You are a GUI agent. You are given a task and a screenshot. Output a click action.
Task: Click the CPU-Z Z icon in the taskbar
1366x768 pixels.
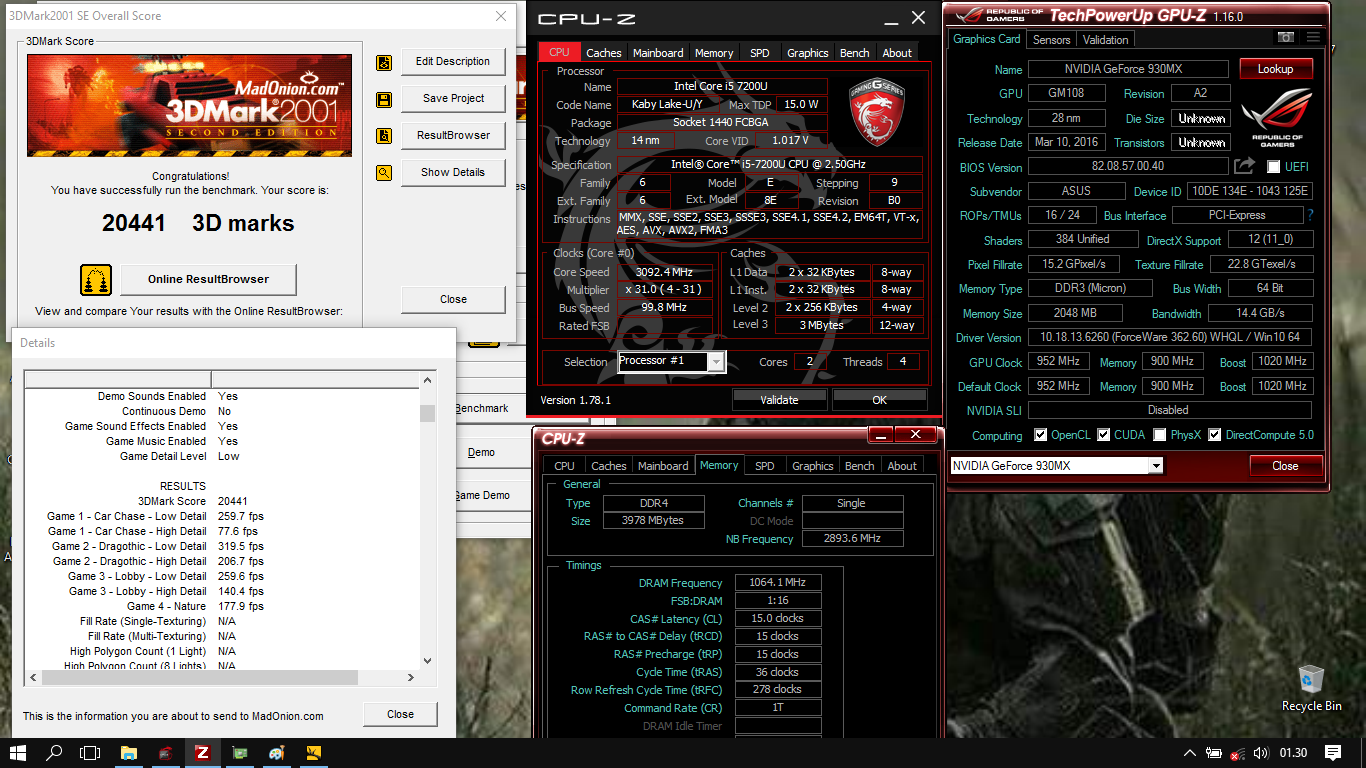pyautogui.click(x=202, y=752)
